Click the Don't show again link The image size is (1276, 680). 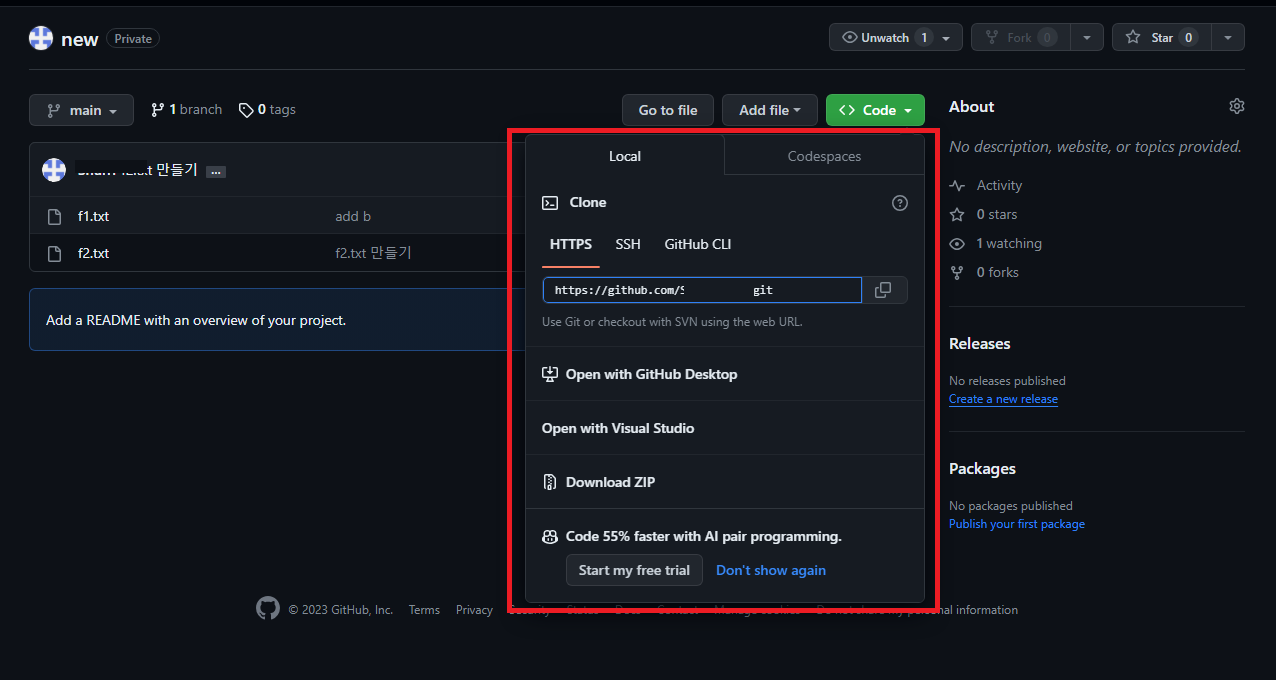771,570
